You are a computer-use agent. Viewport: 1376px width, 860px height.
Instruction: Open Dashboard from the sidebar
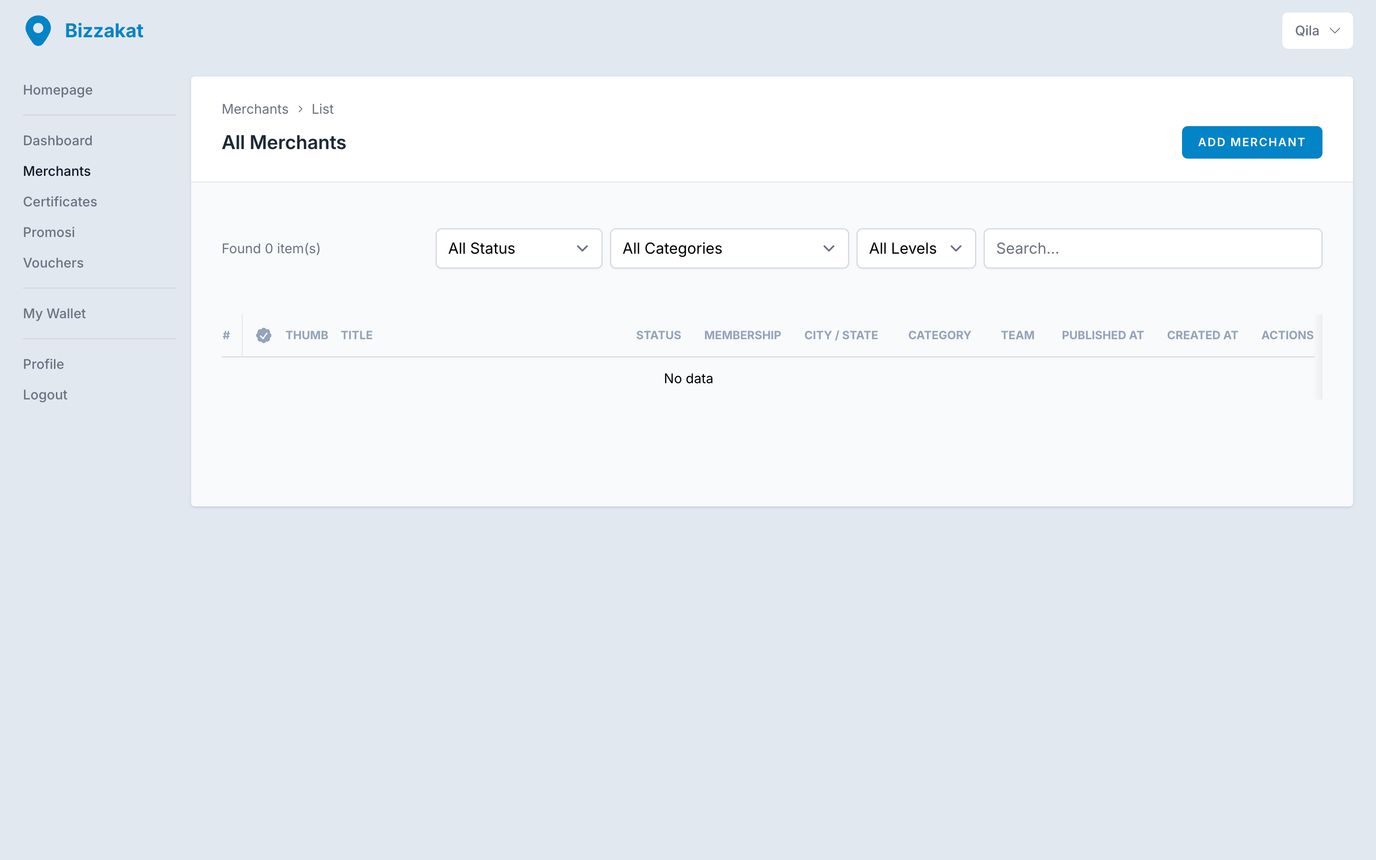click(58, 141)
